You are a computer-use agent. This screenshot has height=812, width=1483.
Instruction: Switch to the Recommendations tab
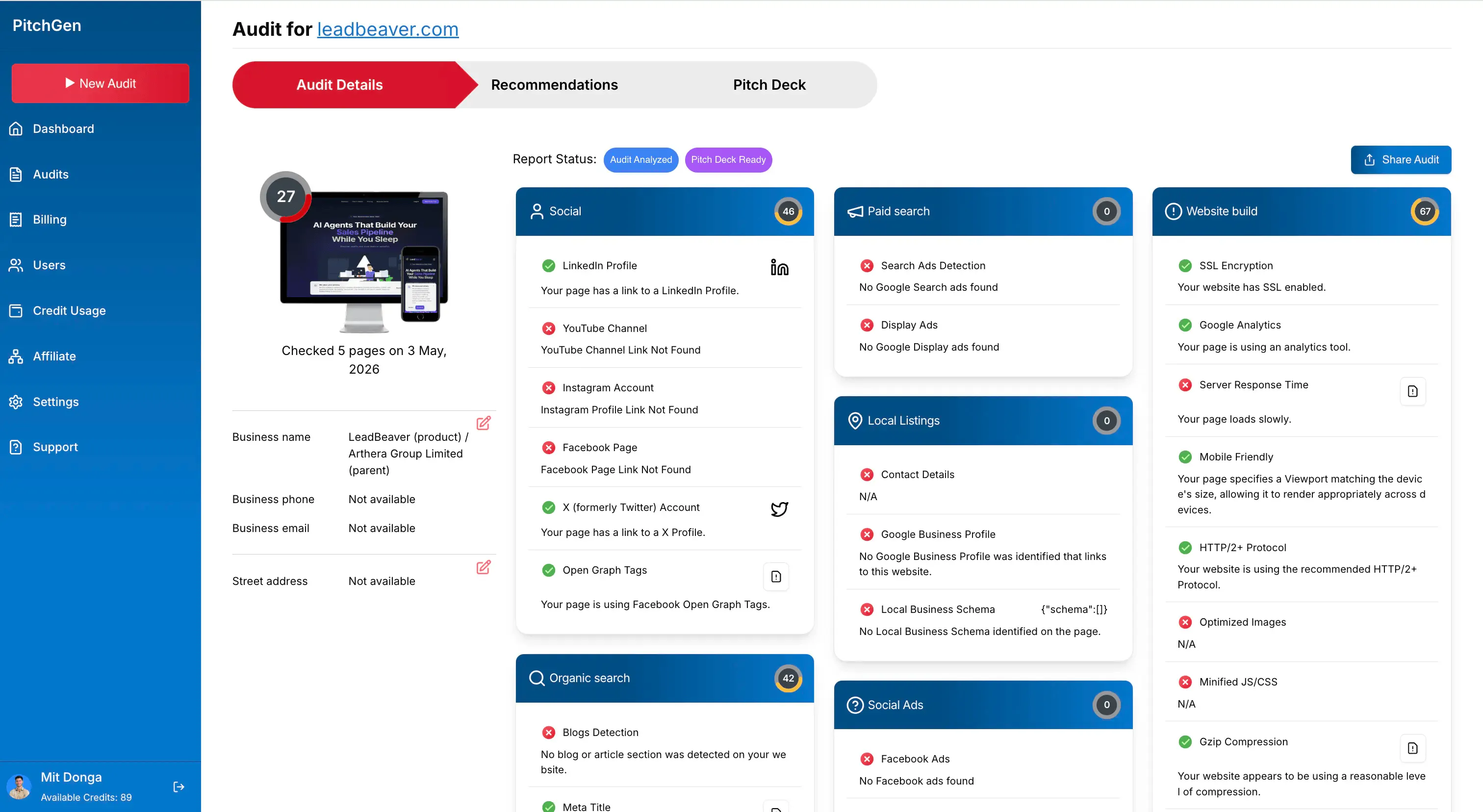[x=554, y=85]
